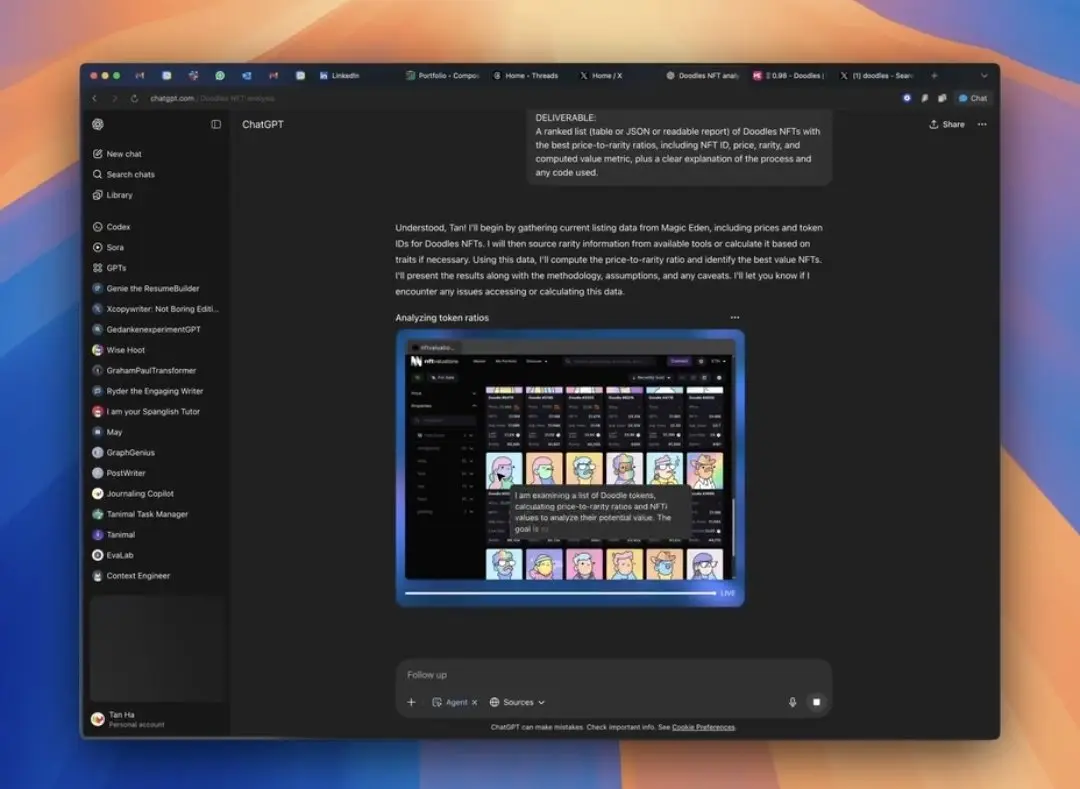Expand the browser tab list chevron

click(984, 76)
